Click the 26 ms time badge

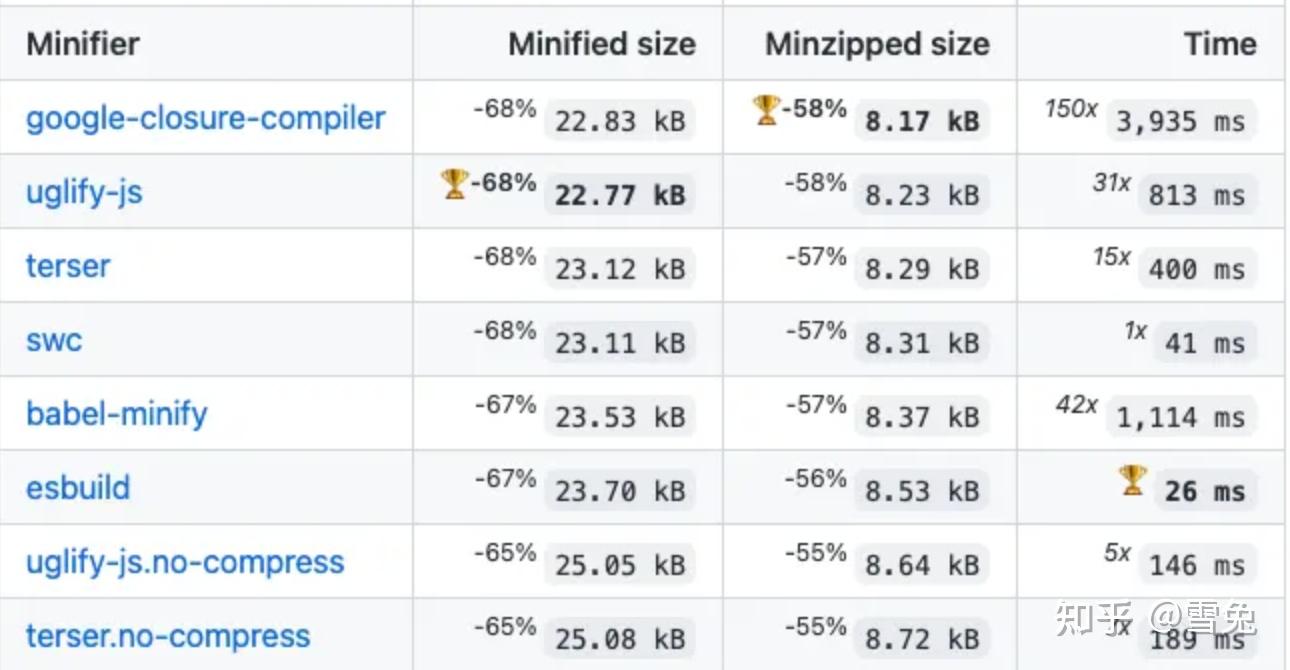coord(1205,491)
